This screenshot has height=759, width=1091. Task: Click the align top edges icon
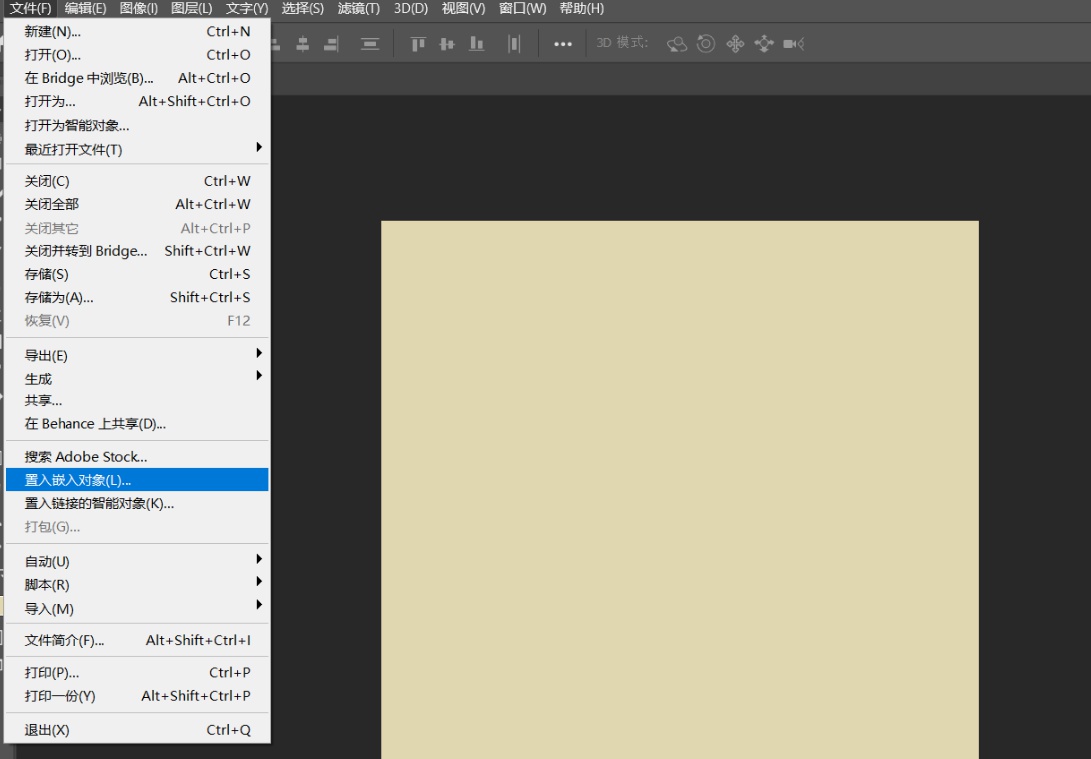click(418, 44)
